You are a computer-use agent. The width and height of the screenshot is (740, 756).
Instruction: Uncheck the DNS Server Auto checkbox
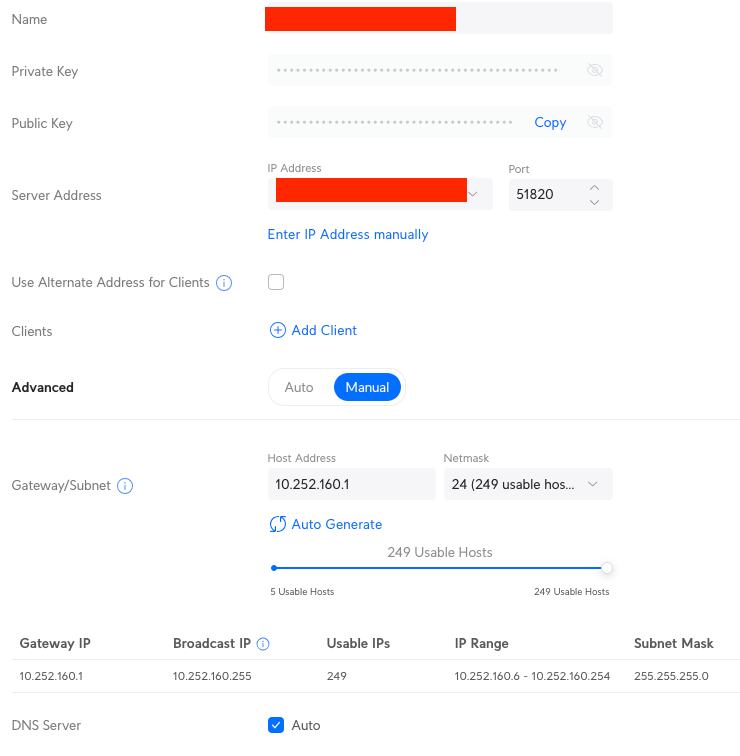276,725
